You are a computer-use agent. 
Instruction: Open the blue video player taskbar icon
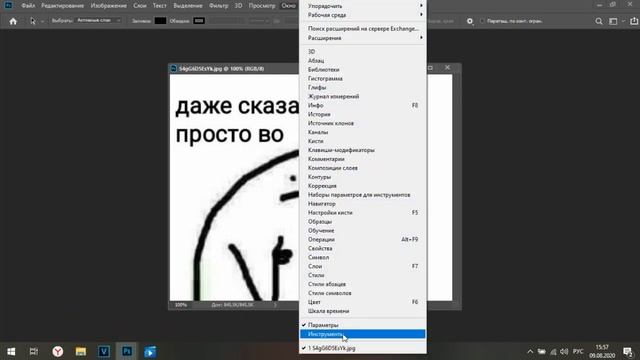(150, 351)
